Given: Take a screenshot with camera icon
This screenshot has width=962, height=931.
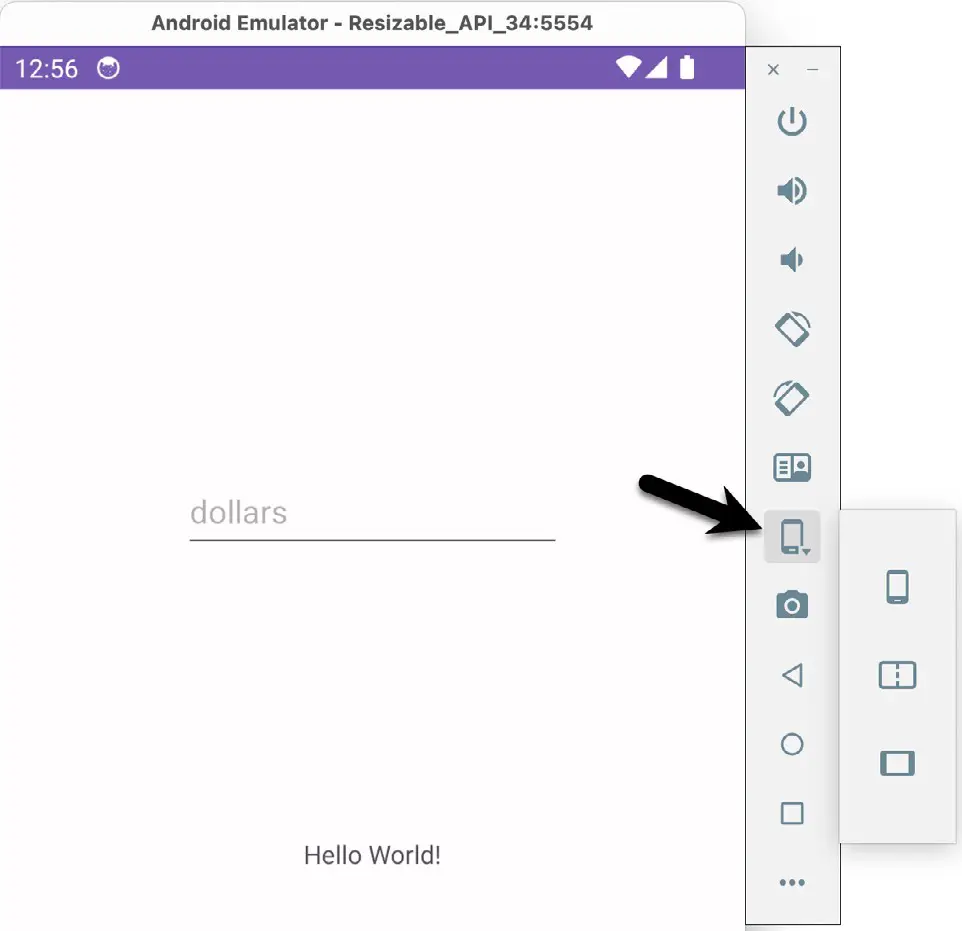Looking at the screenshot, I should [x=791, y=605].
